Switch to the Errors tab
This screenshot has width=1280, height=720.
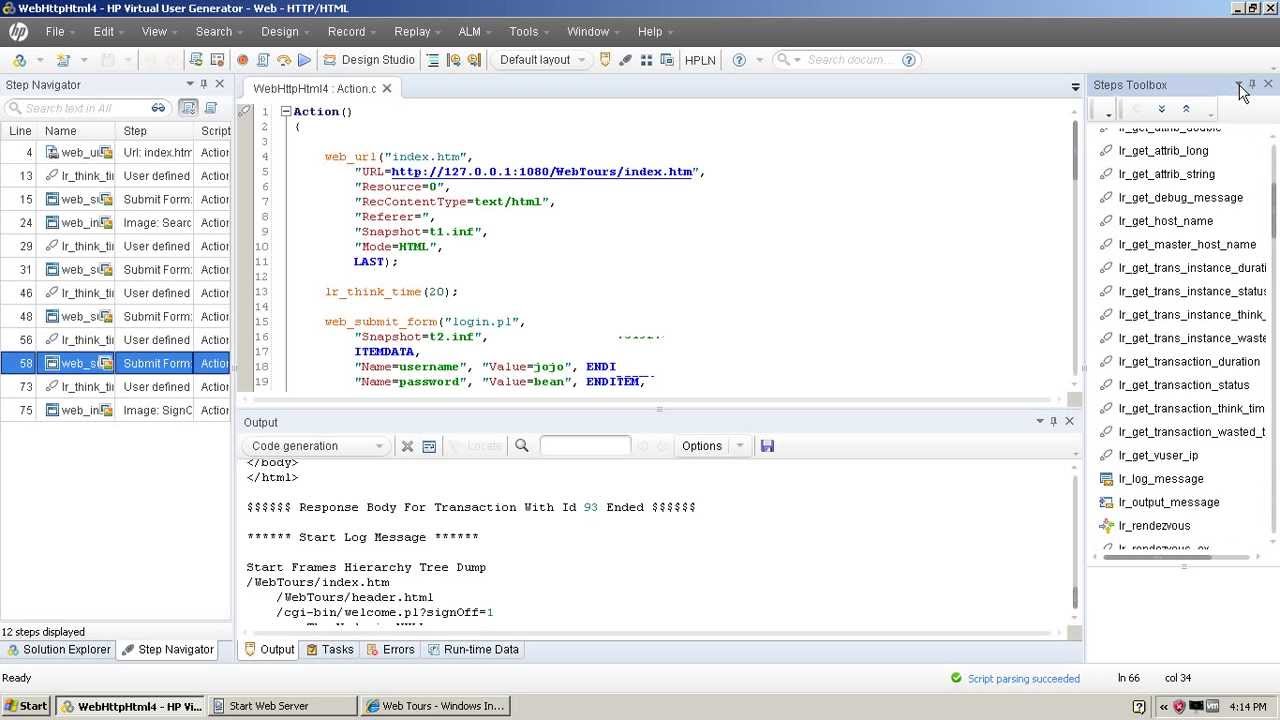390,650
